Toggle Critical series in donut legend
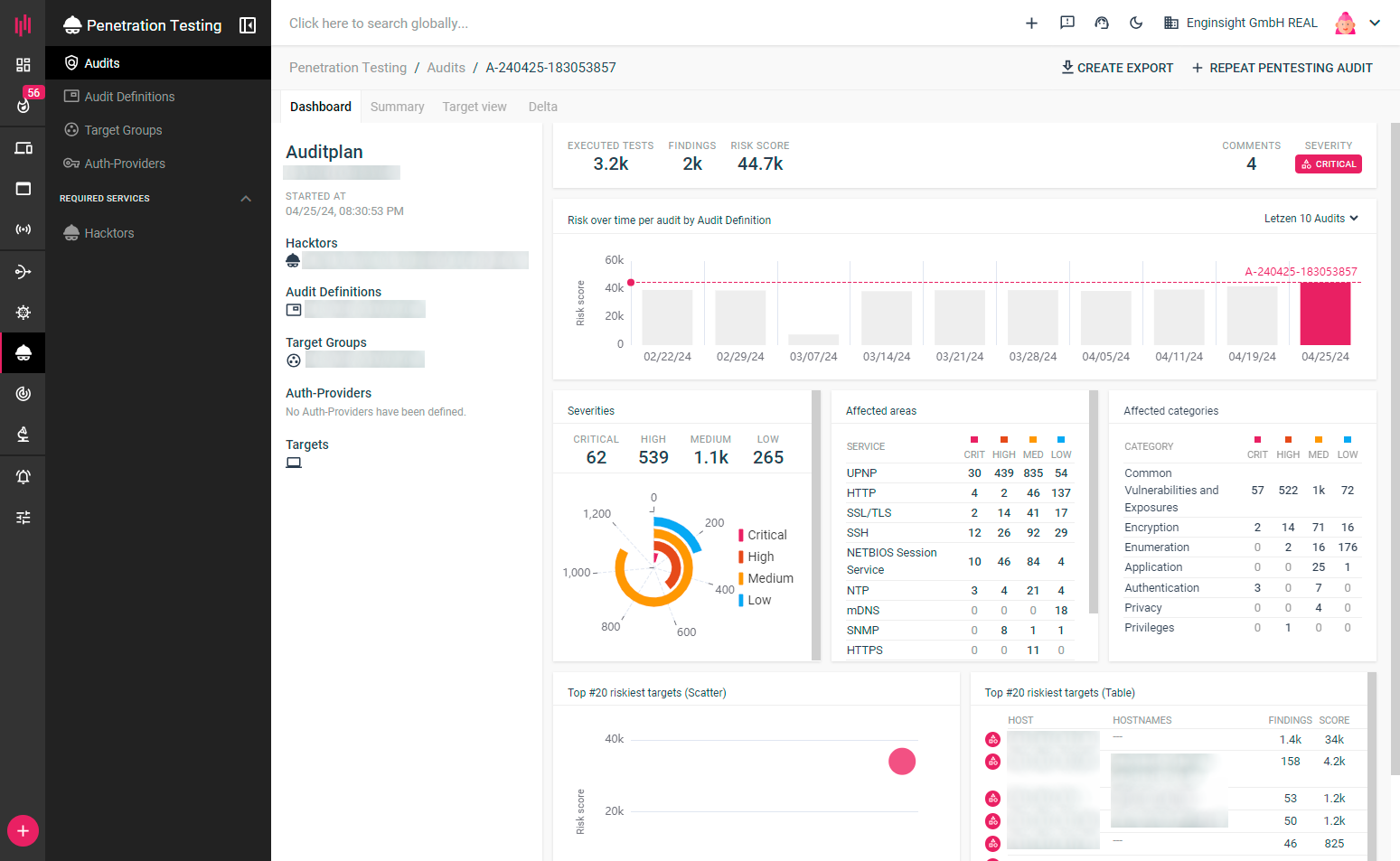This screenshot has height=861, width=1400. 766,535
